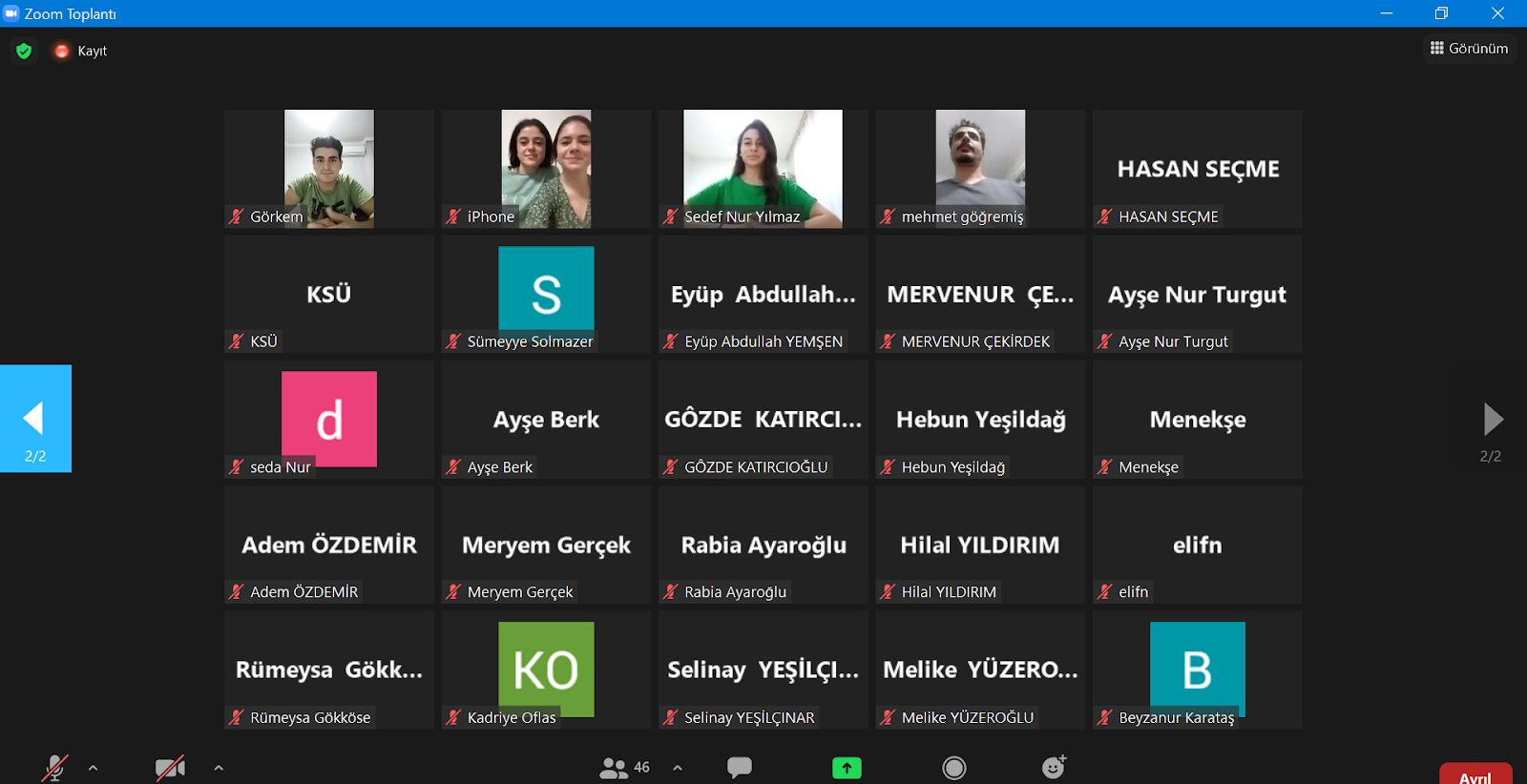Click the green encryption shield icon
This screenshot has width=1527, height=784.
(24, 51)
